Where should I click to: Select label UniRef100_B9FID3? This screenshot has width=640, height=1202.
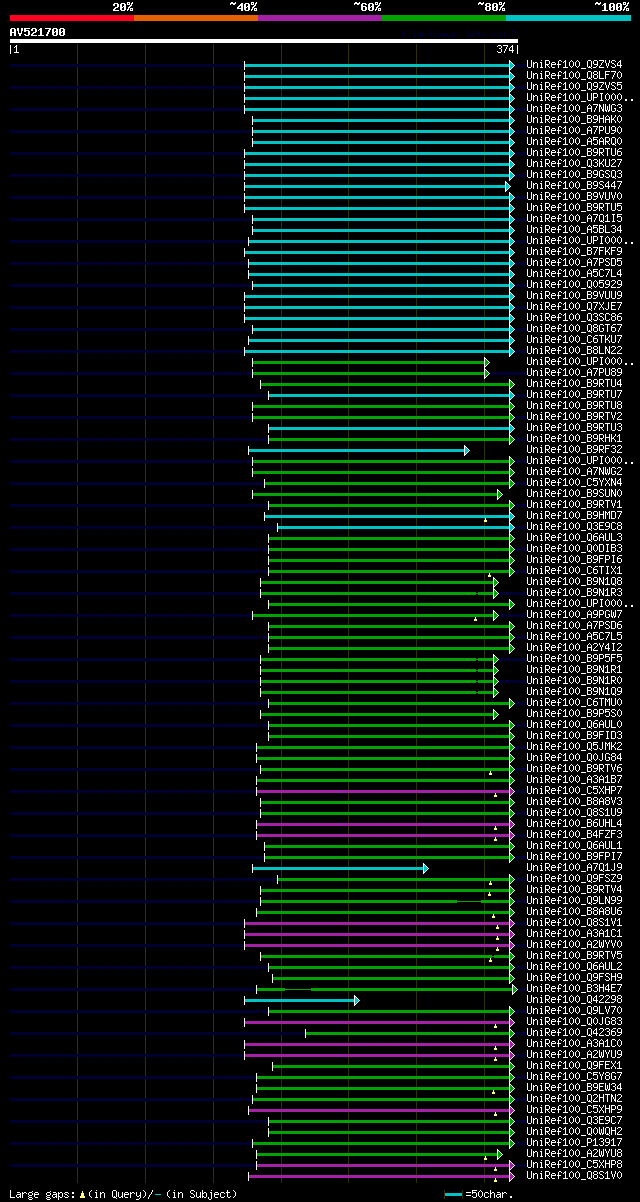point(574,735)
